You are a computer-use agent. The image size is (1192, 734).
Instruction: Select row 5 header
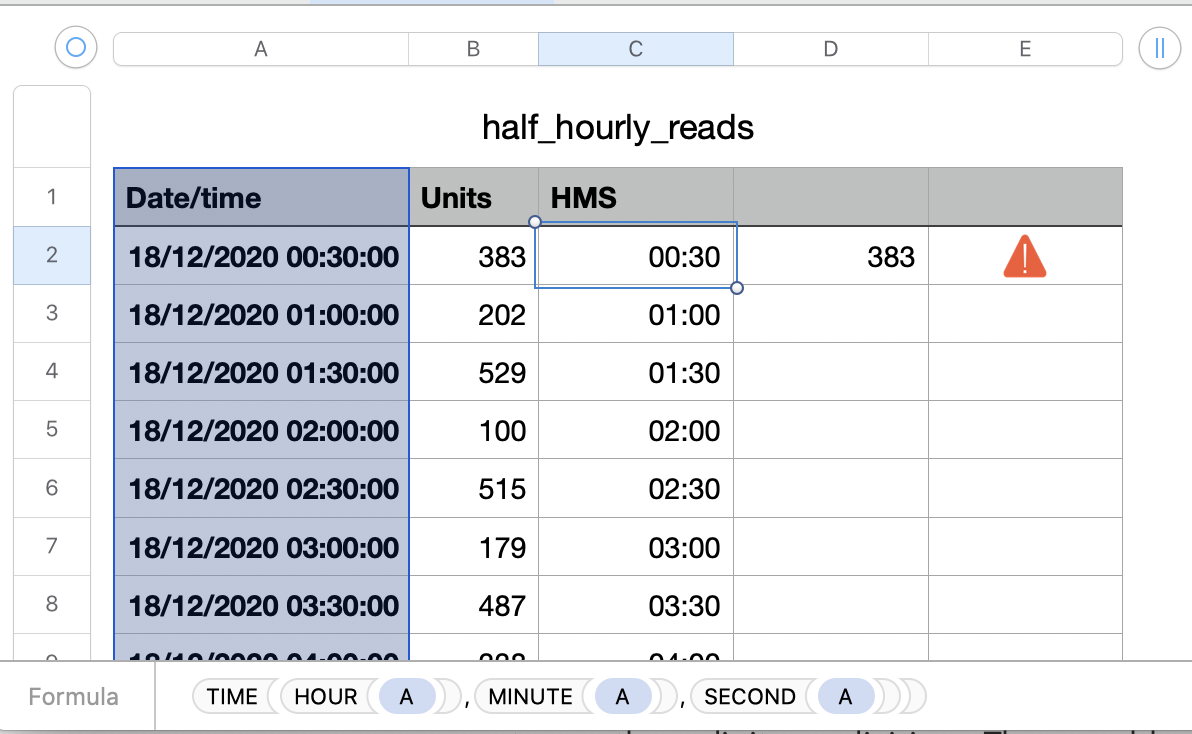(51, 430)
